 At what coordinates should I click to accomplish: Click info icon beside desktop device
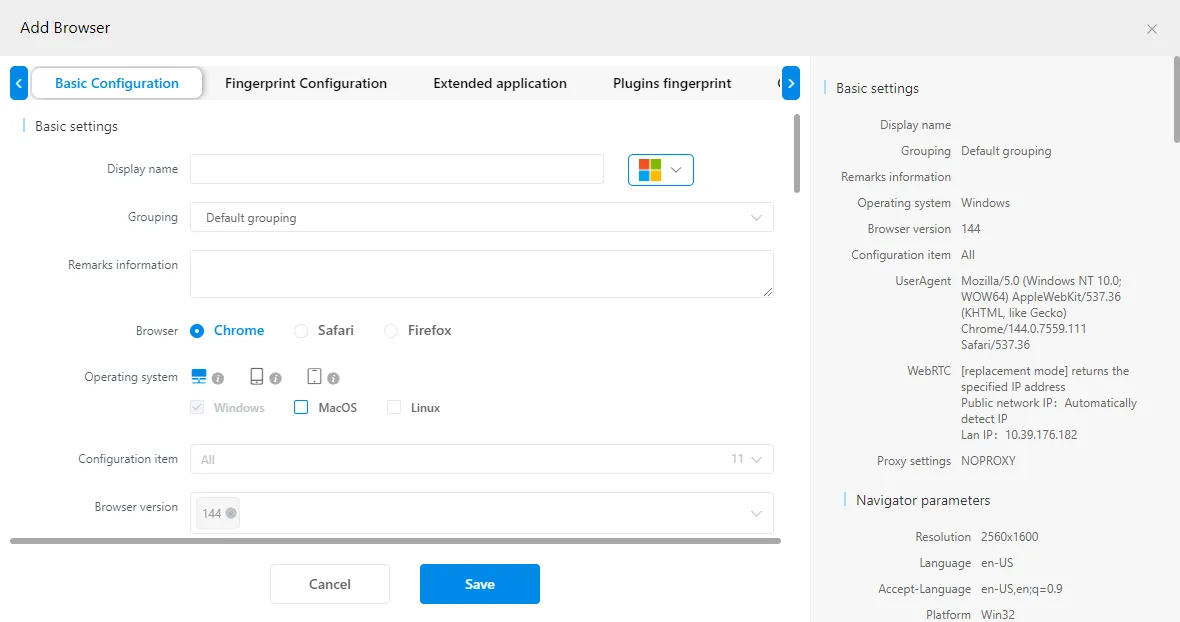click(218, 379)
